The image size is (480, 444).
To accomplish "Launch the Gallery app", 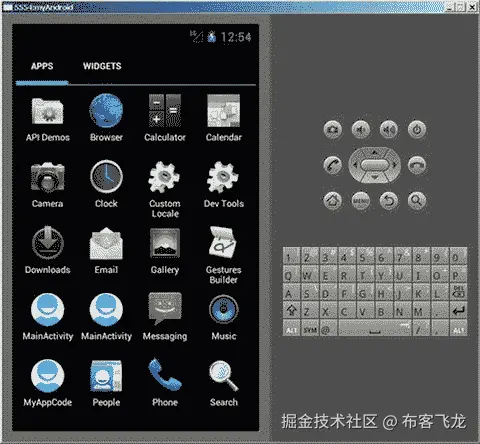I will pyautogui.click(x=165, y=251).
